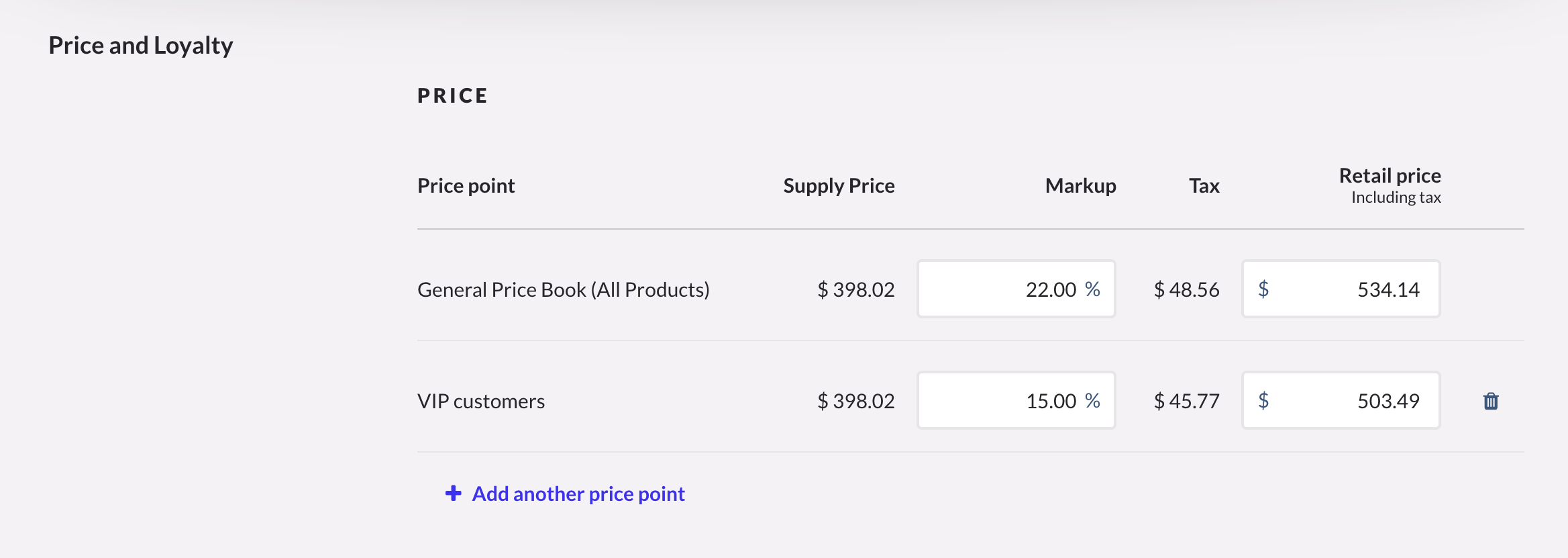Image resolution: width=1568 pixels, height=558 pixels.
Task: Click the Add another price point link
Action: click(578, 494)
